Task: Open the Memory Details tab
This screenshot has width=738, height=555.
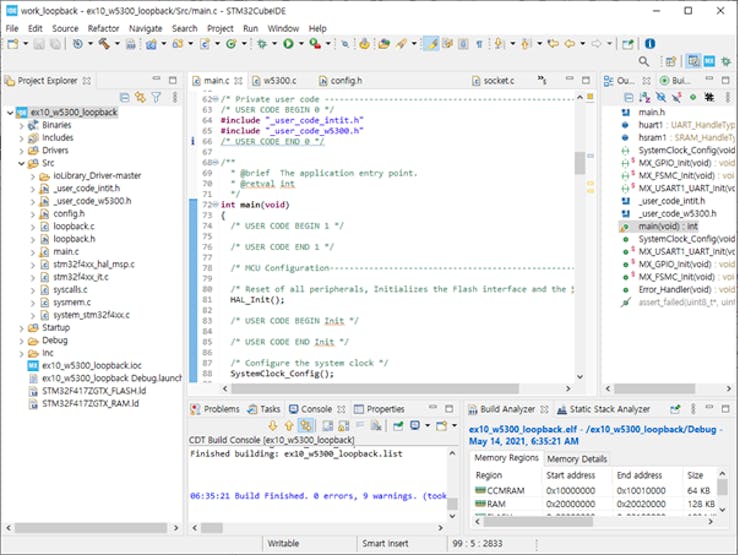Action: (x=576, y=458)
